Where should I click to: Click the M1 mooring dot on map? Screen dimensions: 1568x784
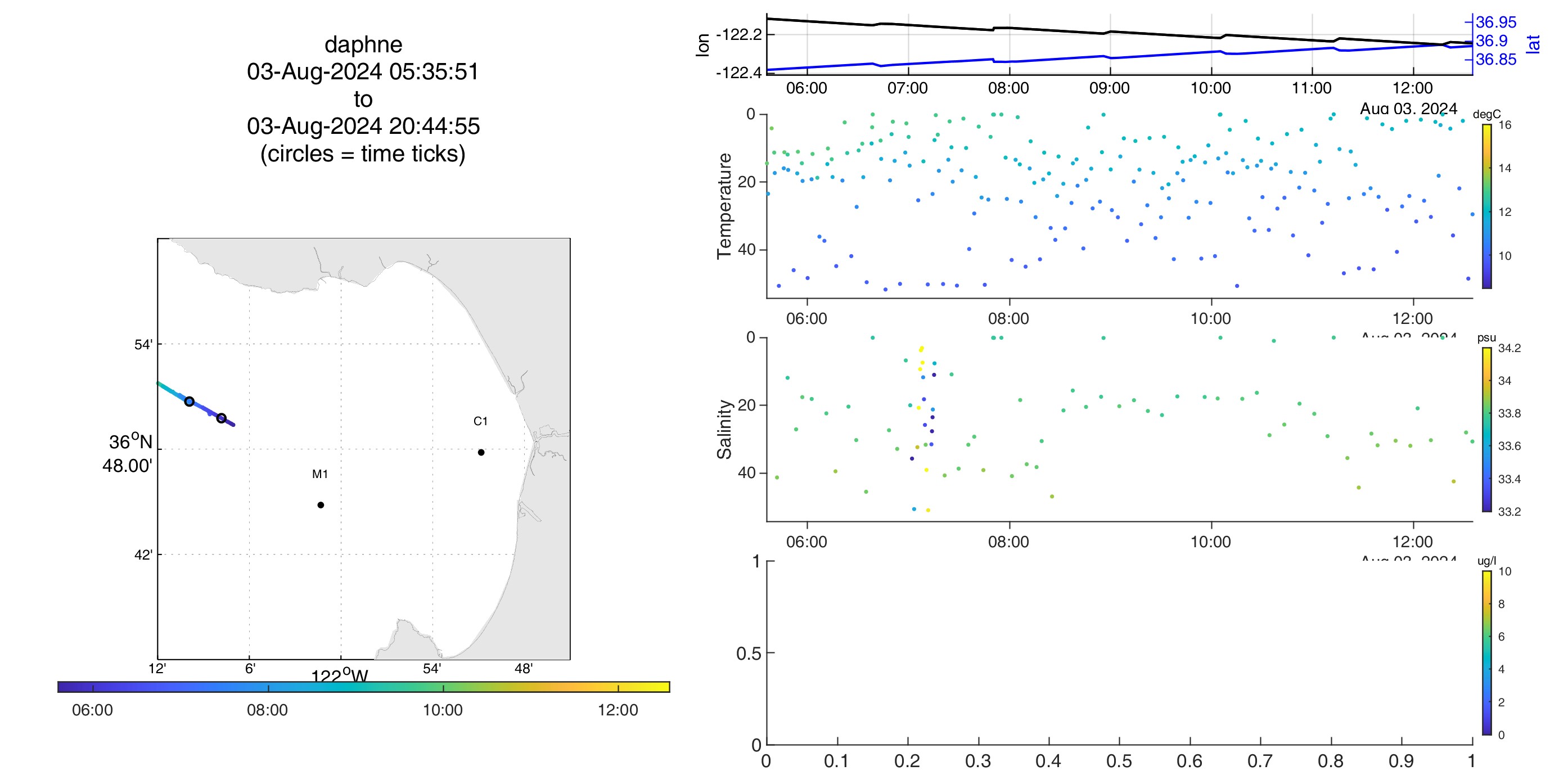click(321, 504)
